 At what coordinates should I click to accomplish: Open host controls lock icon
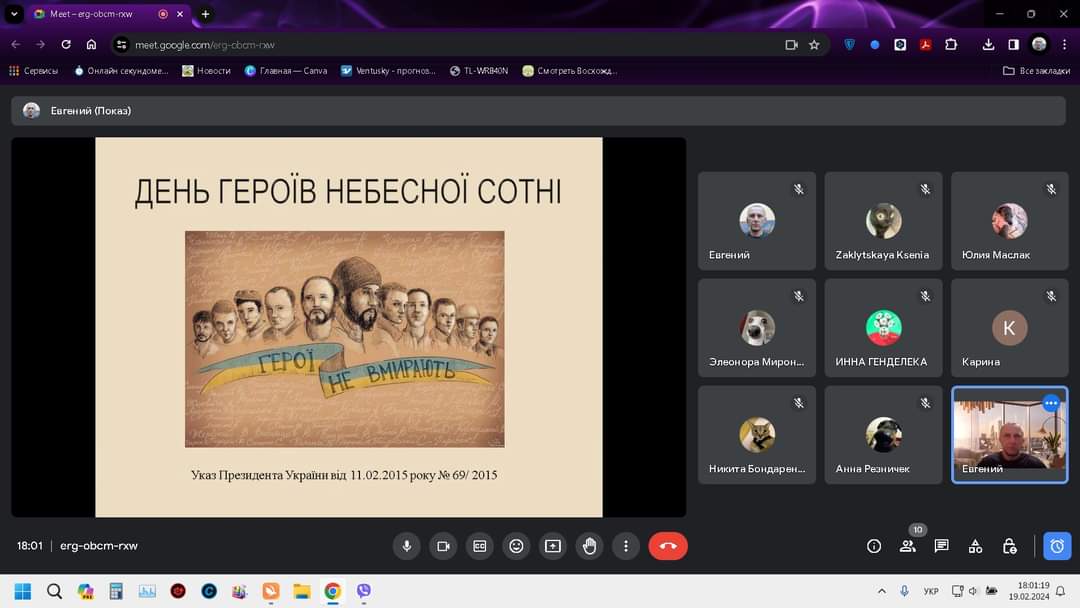coord(1009,546)
